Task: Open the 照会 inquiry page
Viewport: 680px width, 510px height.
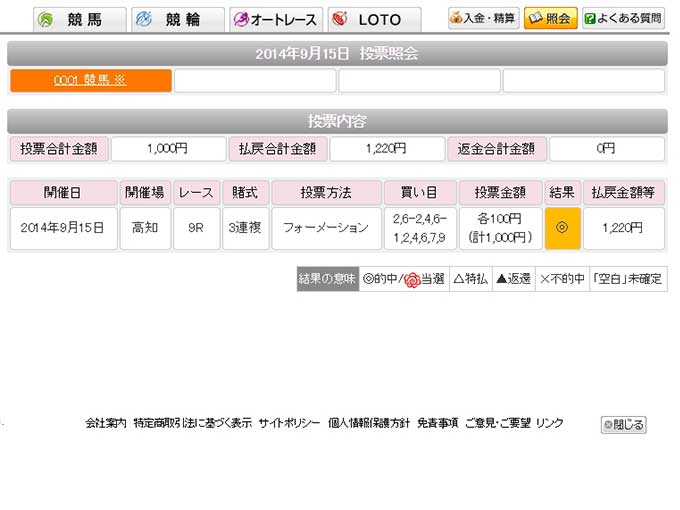Action: (550, 18)
